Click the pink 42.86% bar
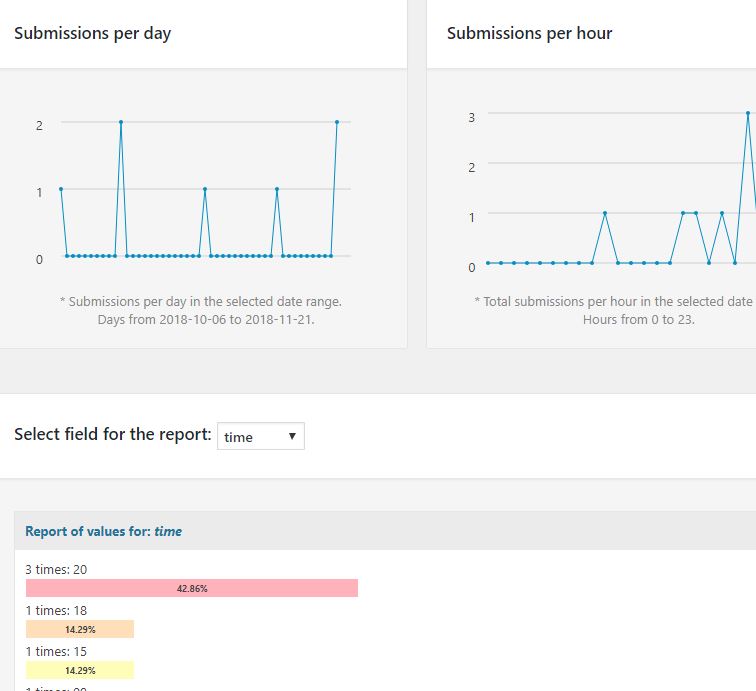This screenshot has width=756, height=691. coord(192,588)
